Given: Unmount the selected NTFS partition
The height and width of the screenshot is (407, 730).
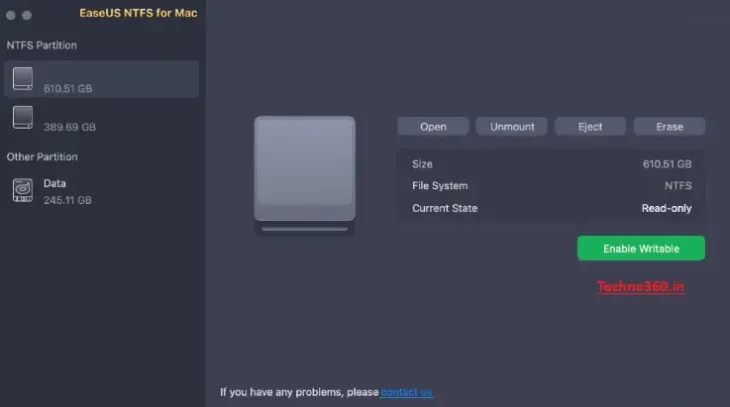Looking at the screenshot, I should (512, 127).
